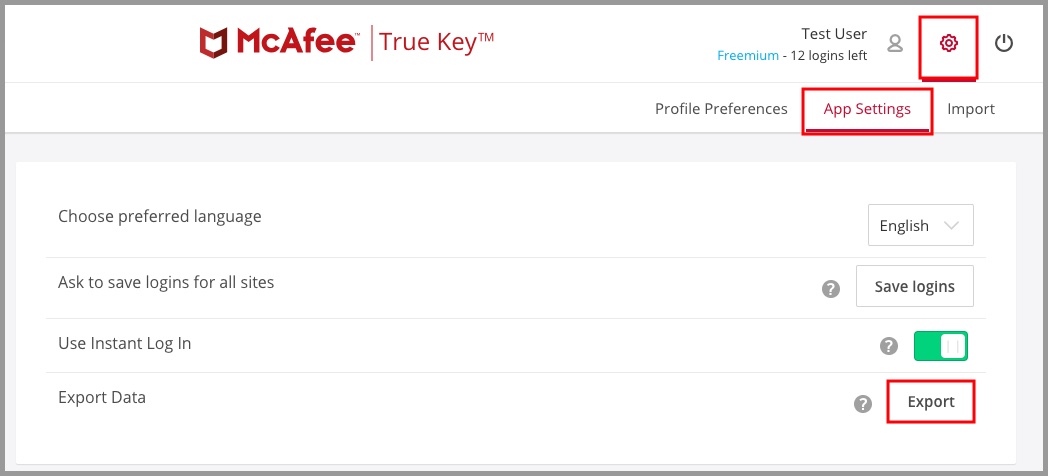Open the settings gear icon
The height and width of the screenshot is (476, 1048).
pyautogui.click(x=948, y=43)
